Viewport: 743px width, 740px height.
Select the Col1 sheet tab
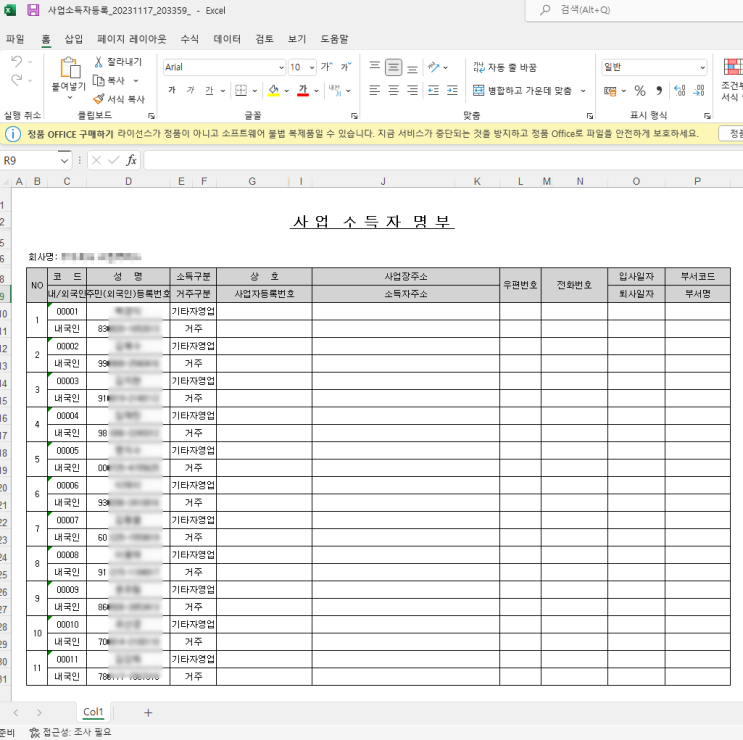[x=93, y=712]
